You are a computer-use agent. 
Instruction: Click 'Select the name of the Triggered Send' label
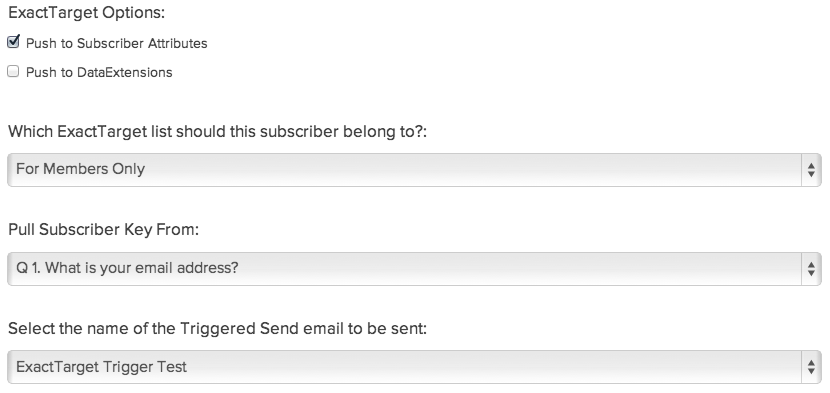217,329
